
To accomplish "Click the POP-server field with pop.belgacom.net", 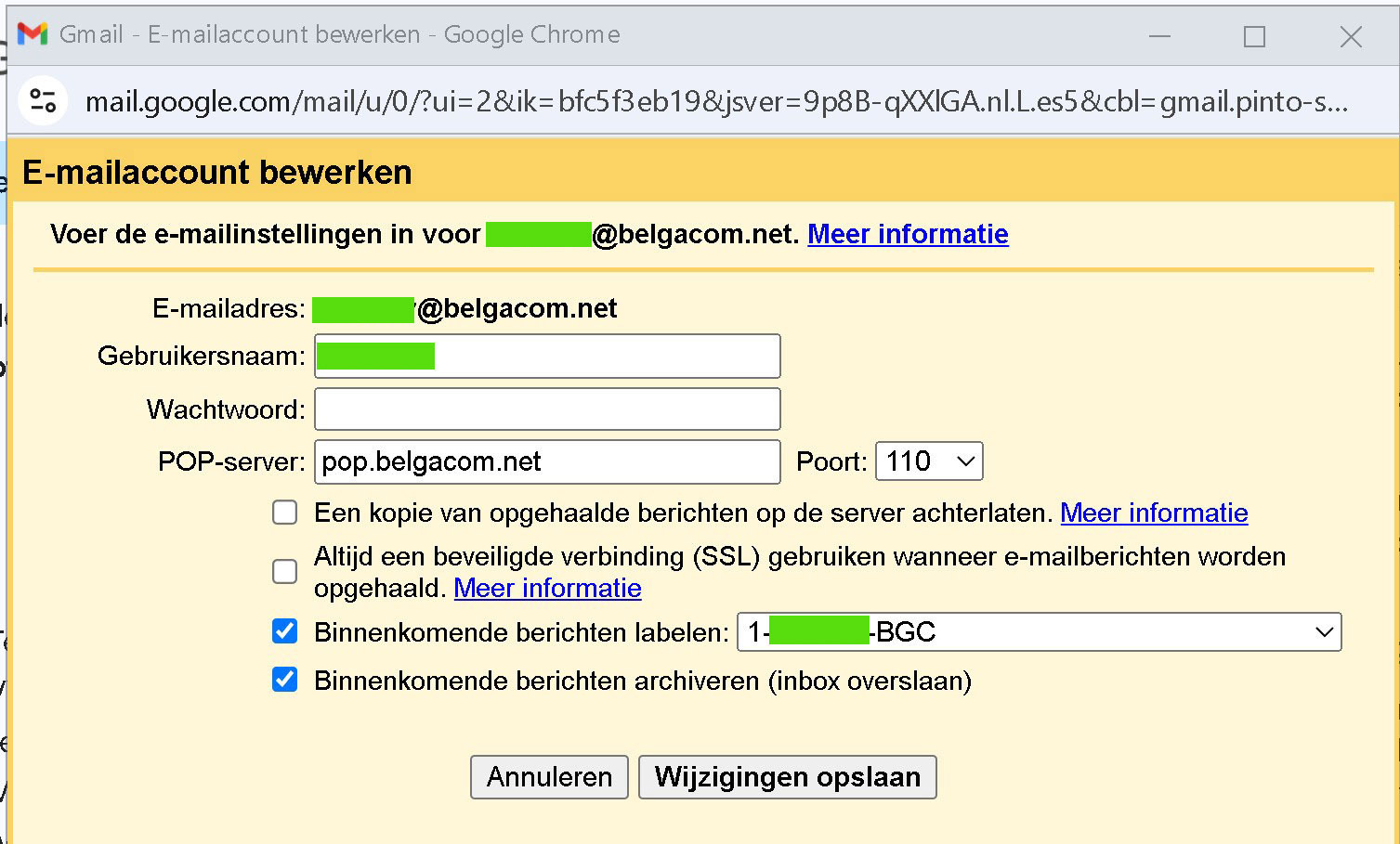I will (x=547, y=461).
